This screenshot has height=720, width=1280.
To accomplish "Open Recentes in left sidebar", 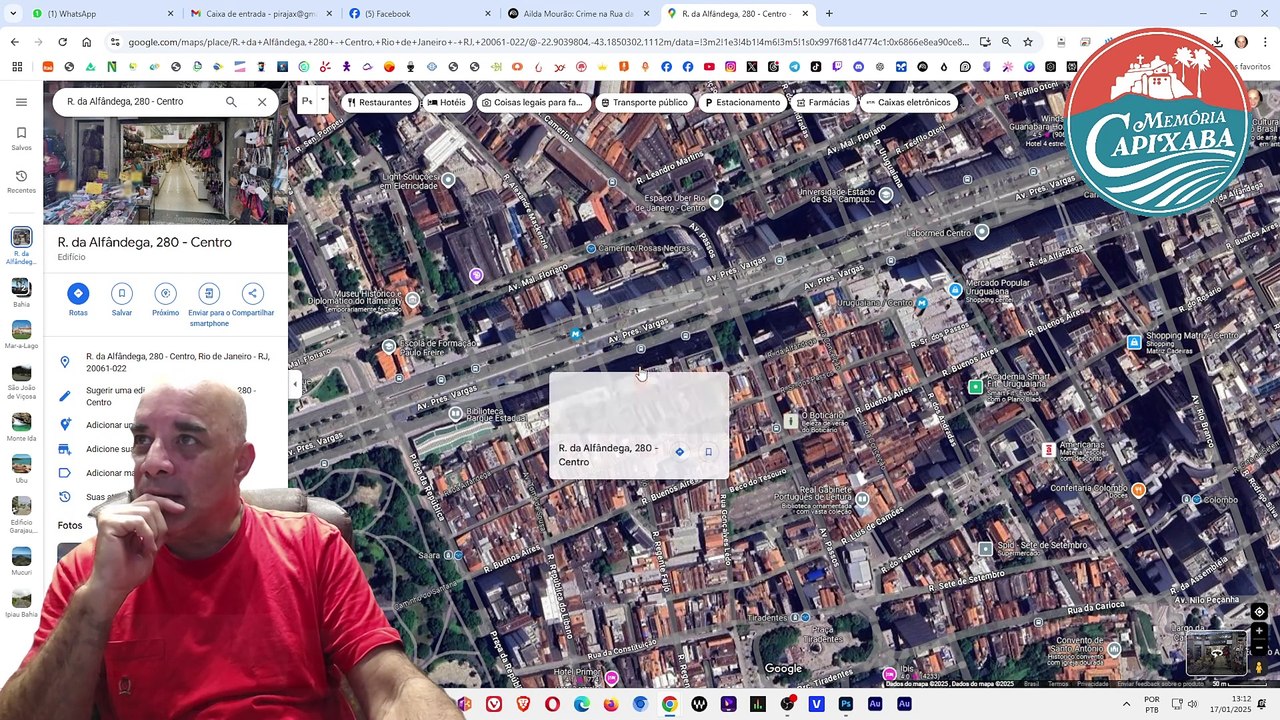I will click(x=21, y=181).
